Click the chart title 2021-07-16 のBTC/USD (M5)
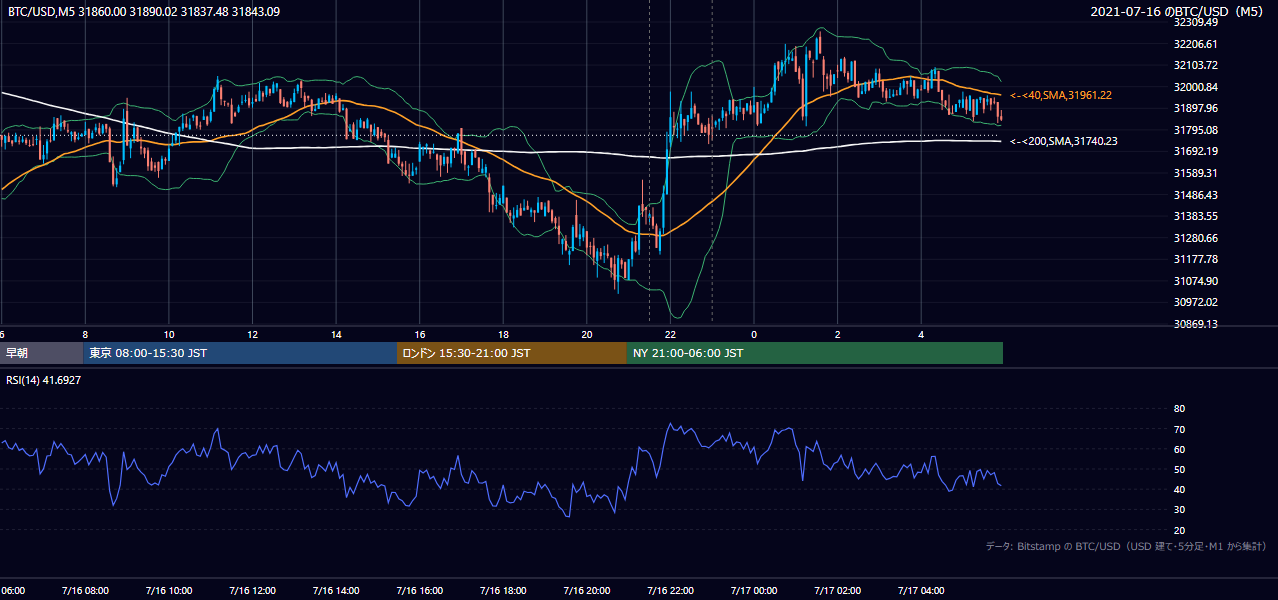This screenshot has height=600, width=1278. click(1178, 12)
